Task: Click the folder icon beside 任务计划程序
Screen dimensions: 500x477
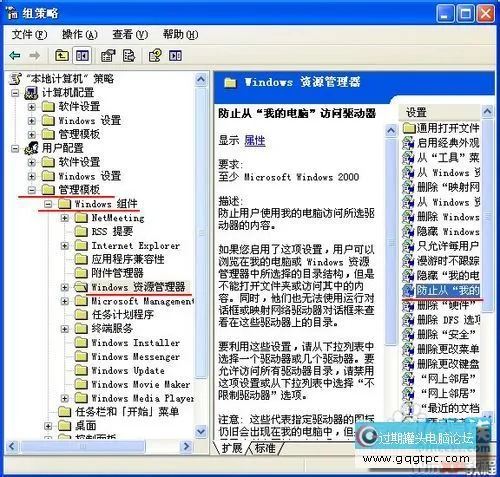Action: (x=81, y=314)
